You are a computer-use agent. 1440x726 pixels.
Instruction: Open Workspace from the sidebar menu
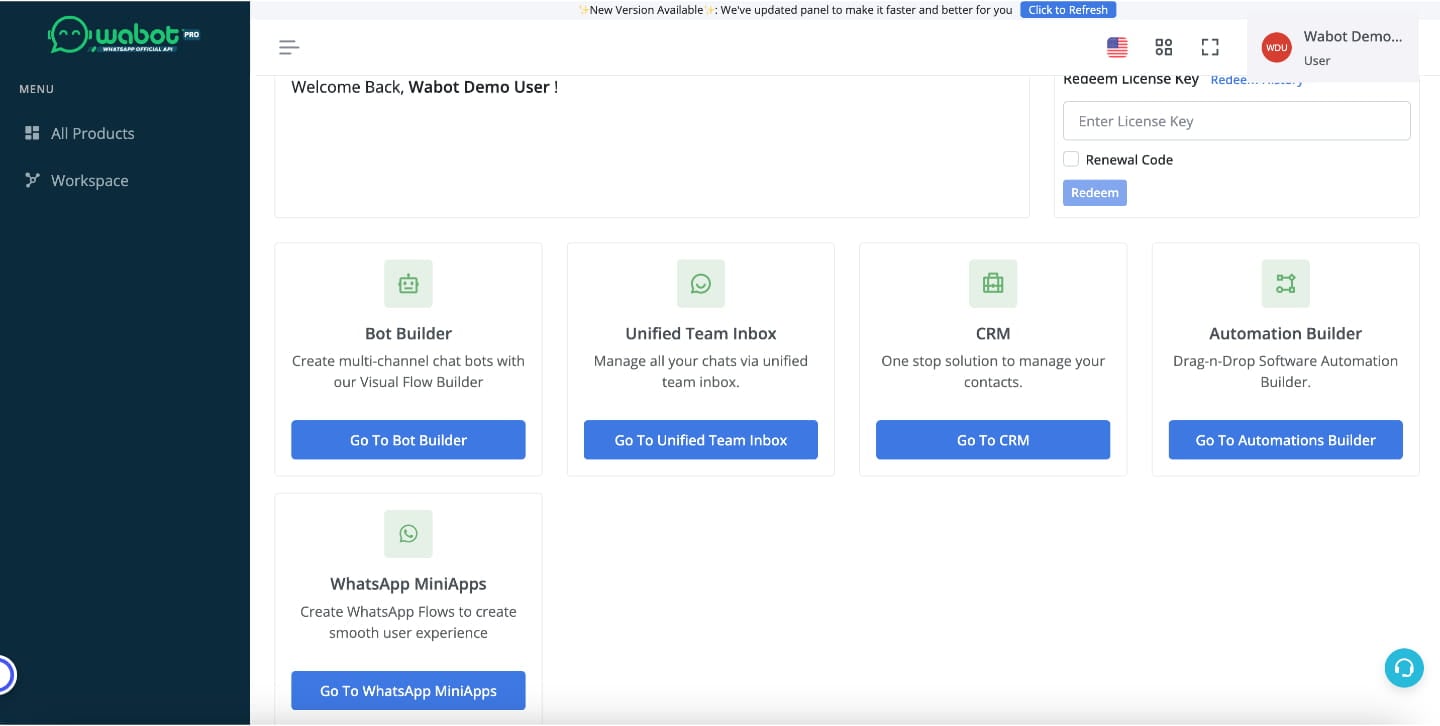tap(89, 181)
